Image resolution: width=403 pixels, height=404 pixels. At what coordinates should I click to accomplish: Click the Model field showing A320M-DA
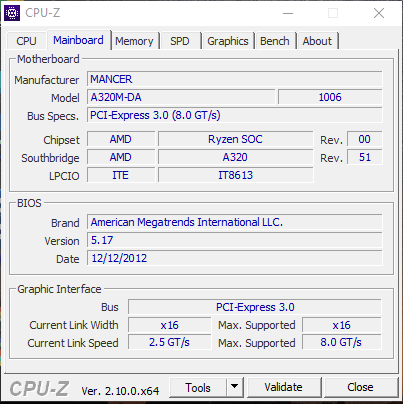pos(181,97)
